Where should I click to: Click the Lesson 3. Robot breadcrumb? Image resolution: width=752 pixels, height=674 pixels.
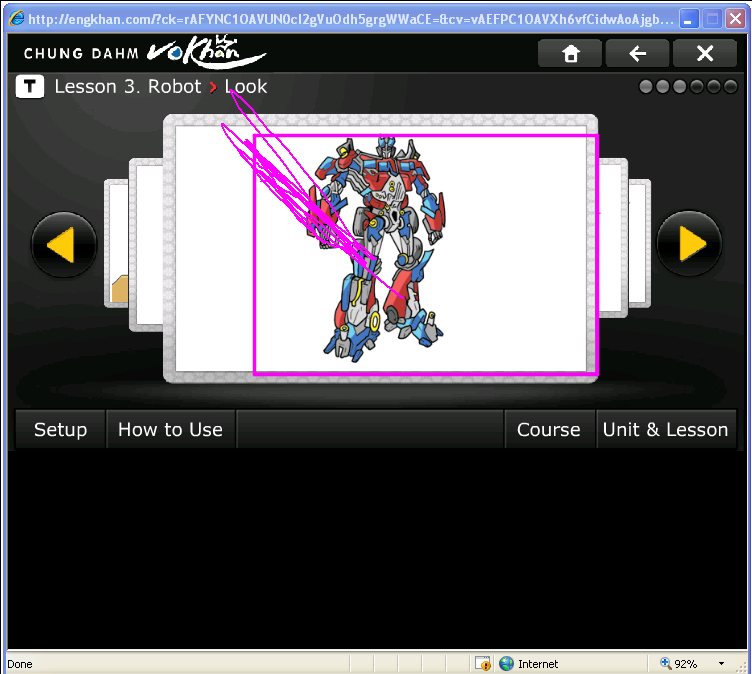(128, 87)
